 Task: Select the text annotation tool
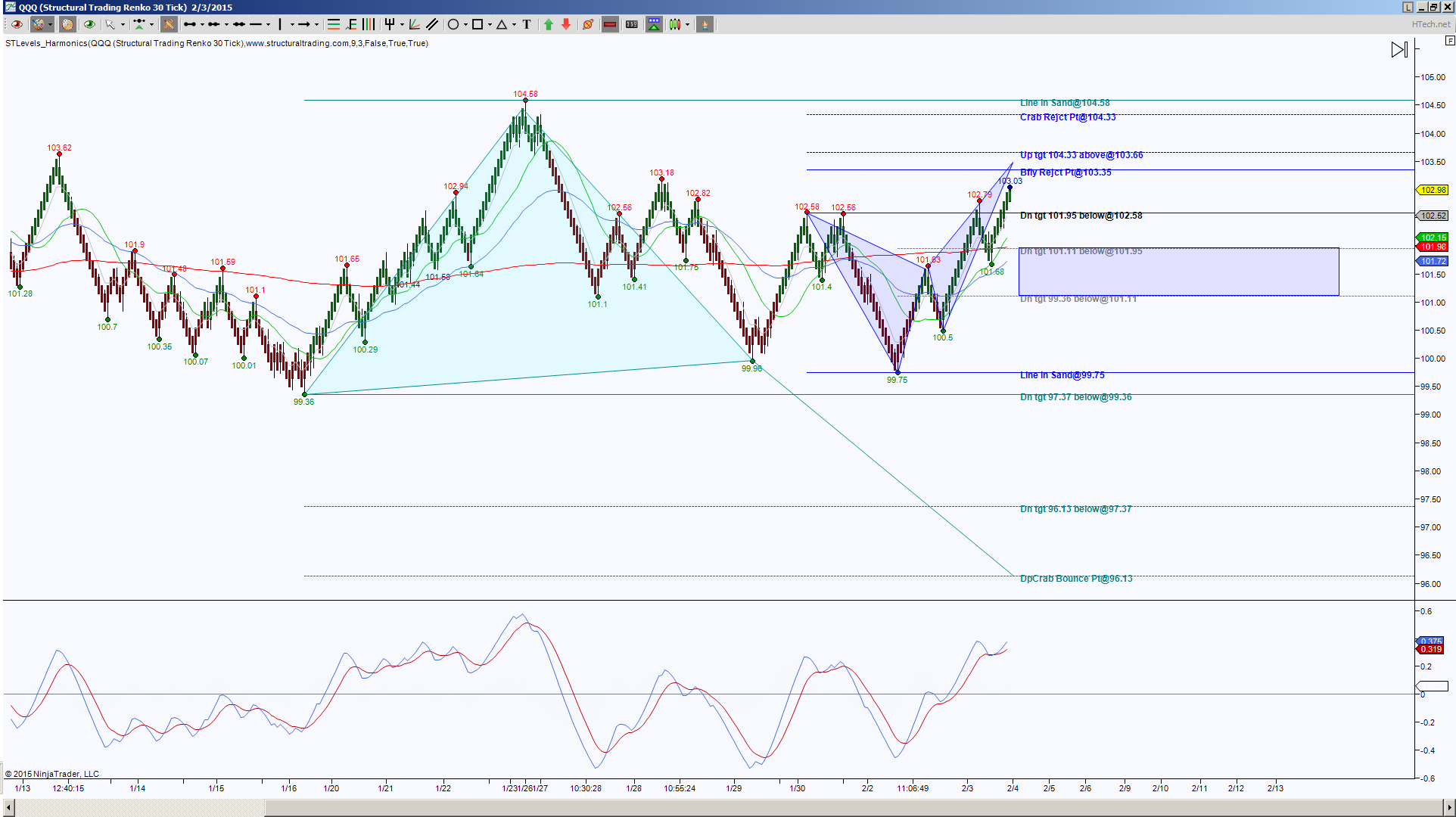tap(527, 24)
